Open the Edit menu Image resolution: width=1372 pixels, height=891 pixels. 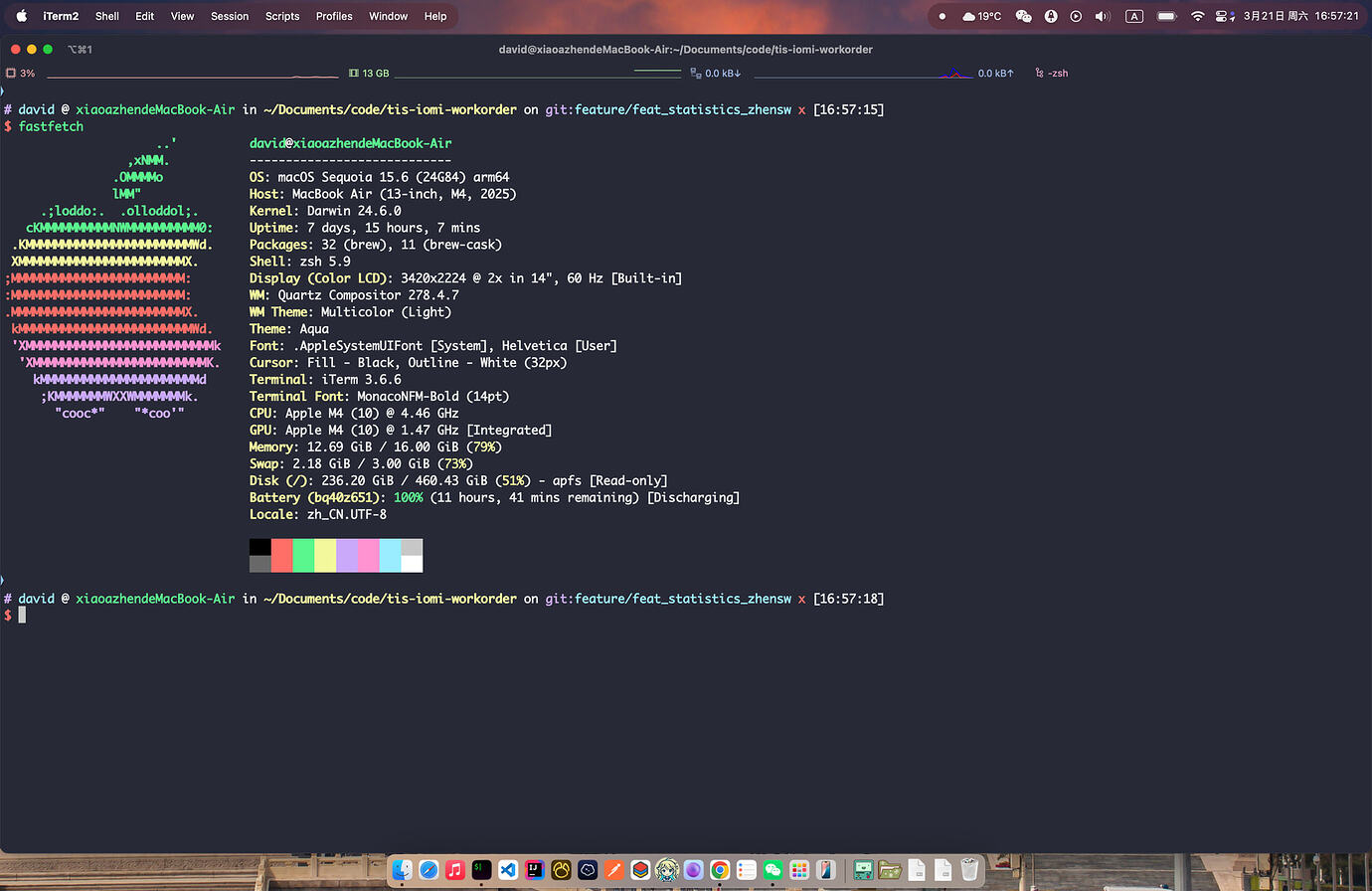145,16
